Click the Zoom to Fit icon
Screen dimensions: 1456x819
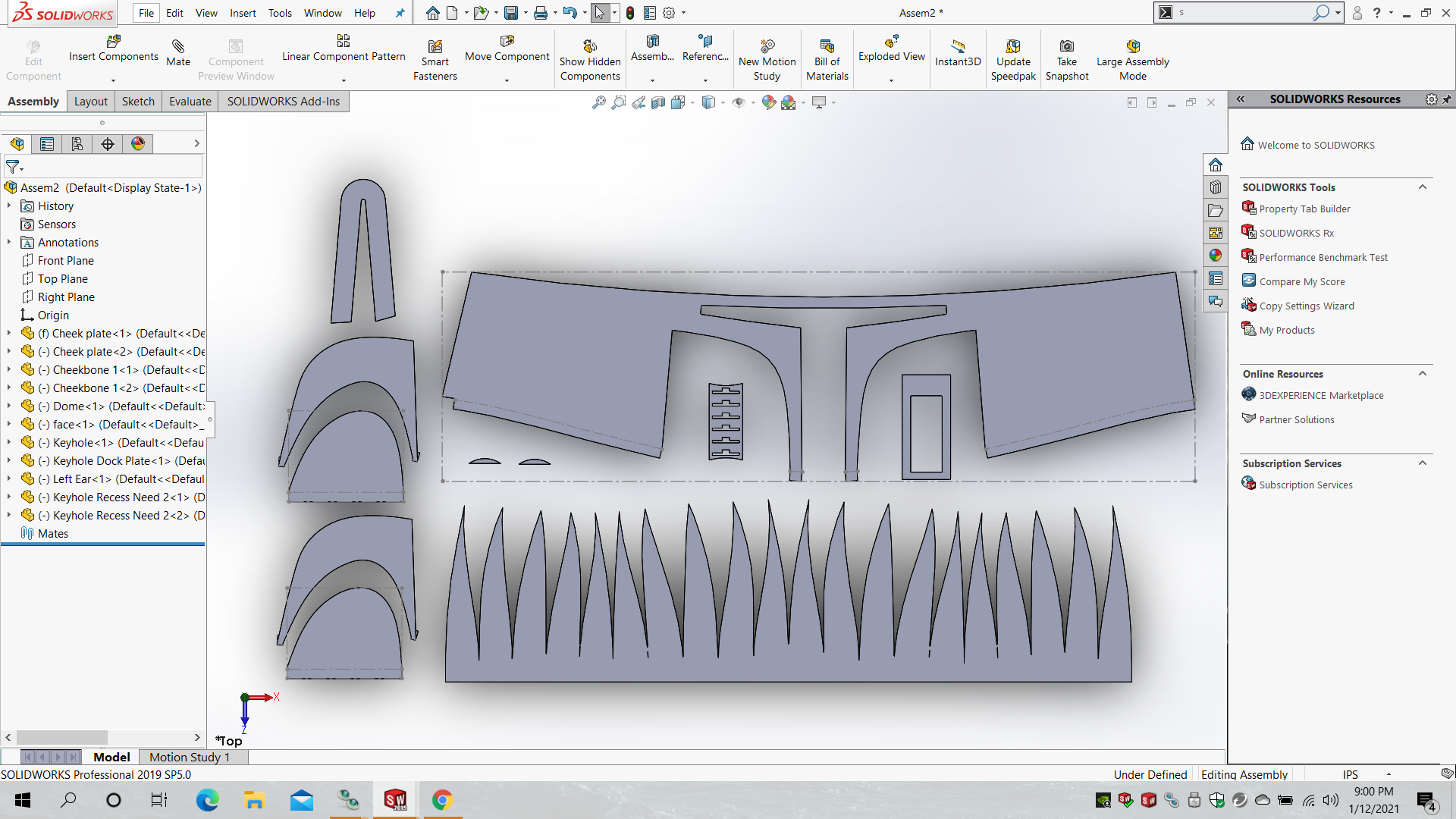click(x=599, y=102)
